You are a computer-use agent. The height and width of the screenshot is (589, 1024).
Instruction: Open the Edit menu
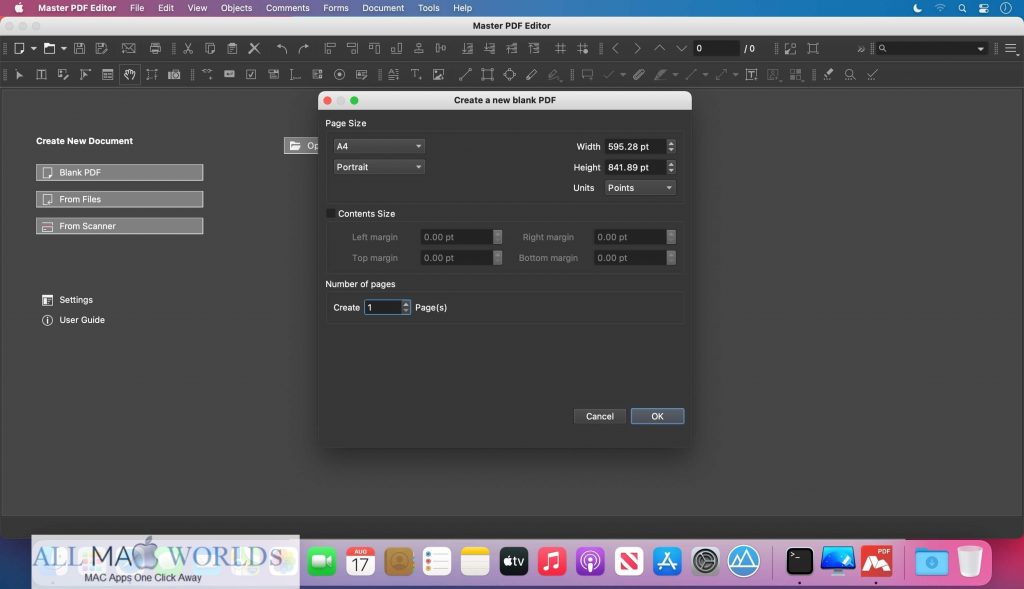(x=166, y=8)
